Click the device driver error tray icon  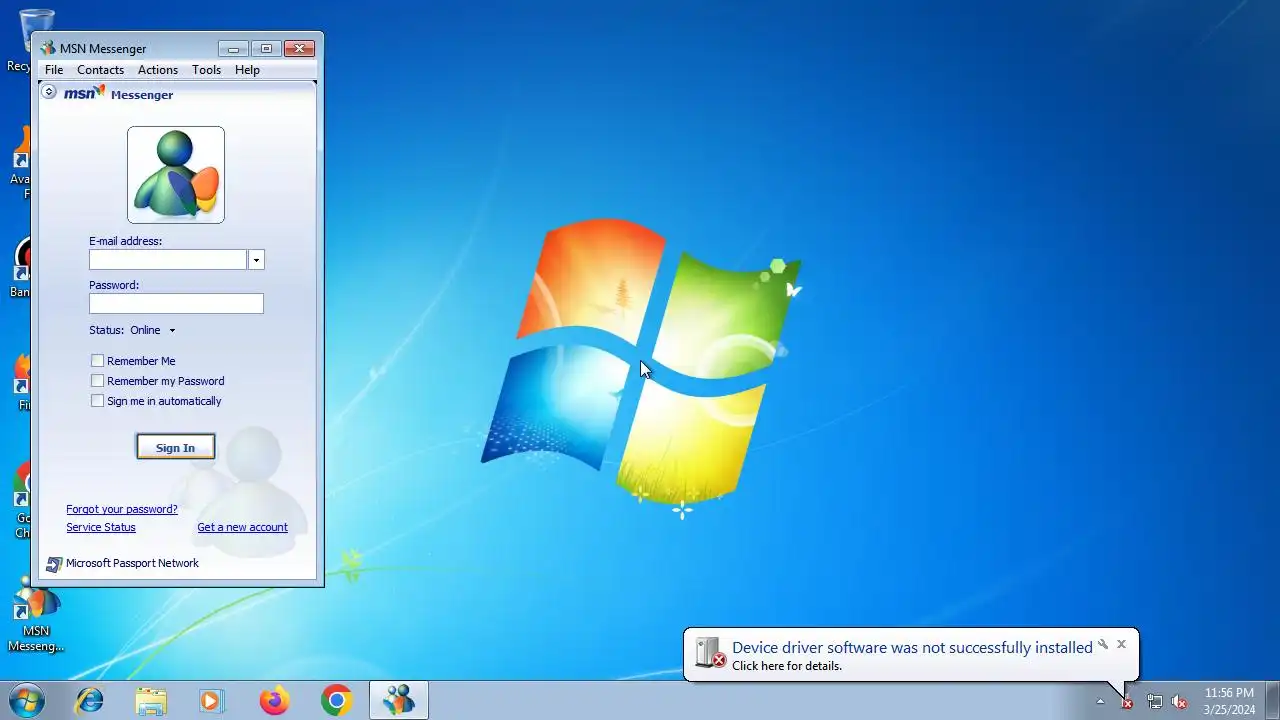pyautogui.click(x=1126, y=702)
